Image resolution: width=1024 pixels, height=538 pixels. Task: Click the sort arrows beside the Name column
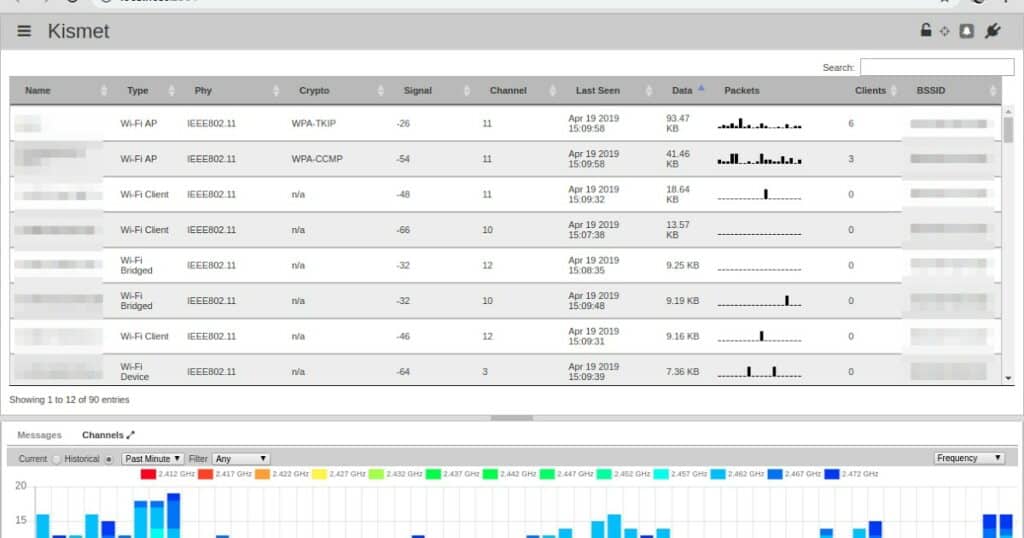tap(104, 91)
